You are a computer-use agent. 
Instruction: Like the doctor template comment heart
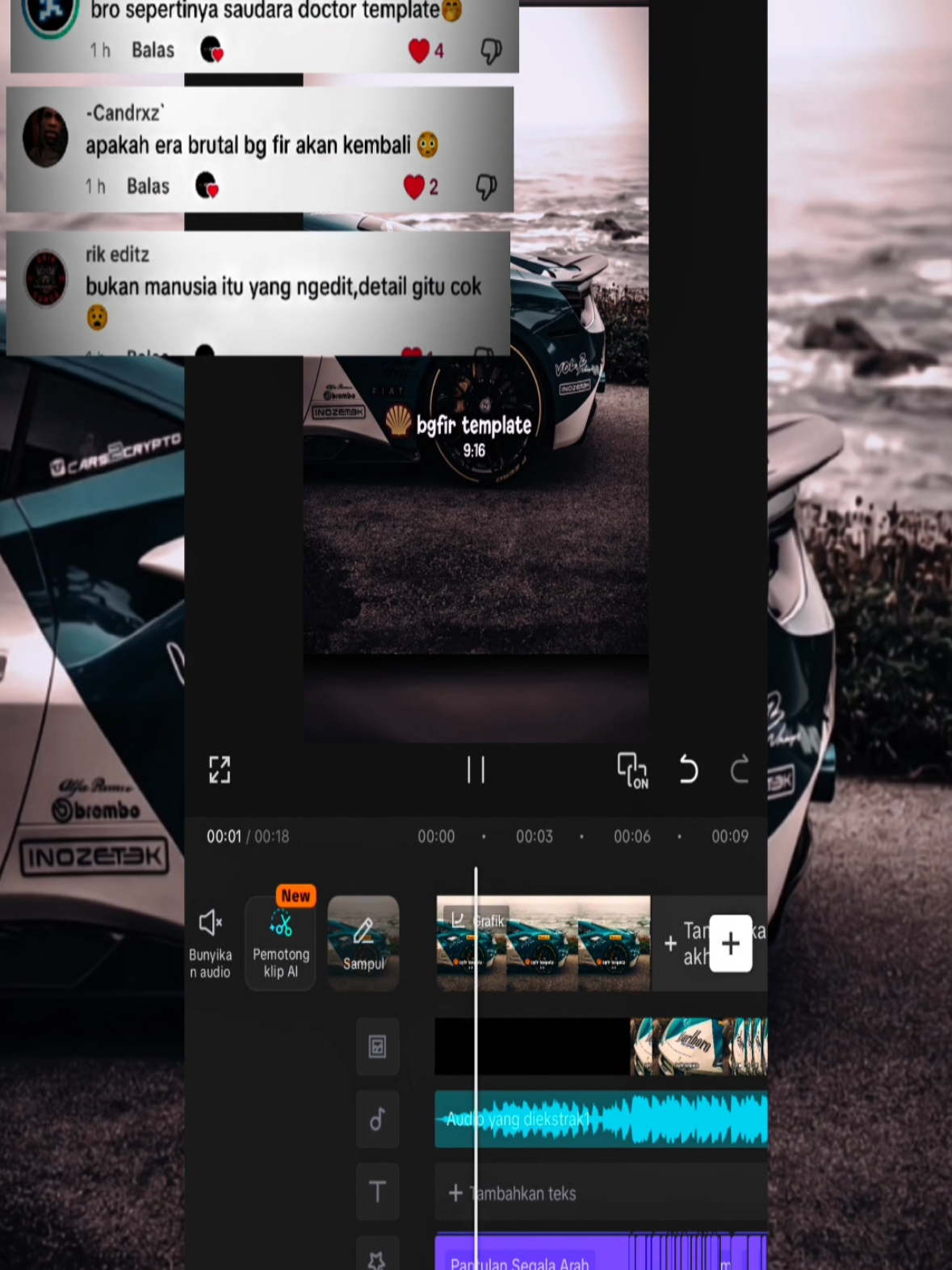418,51
